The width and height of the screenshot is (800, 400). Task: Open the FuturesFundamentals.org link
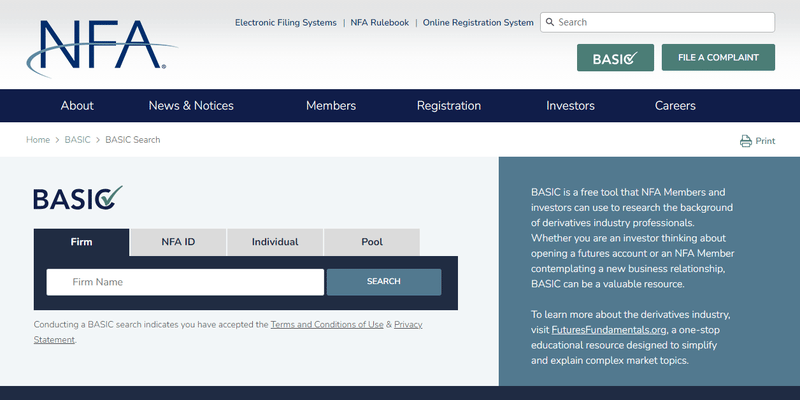point(609,330)
